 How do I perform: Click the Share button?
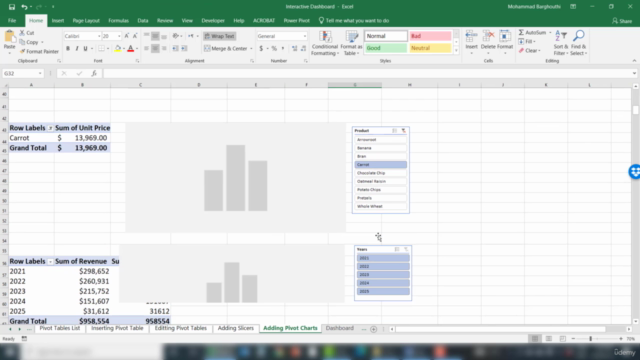coord(622,21)
